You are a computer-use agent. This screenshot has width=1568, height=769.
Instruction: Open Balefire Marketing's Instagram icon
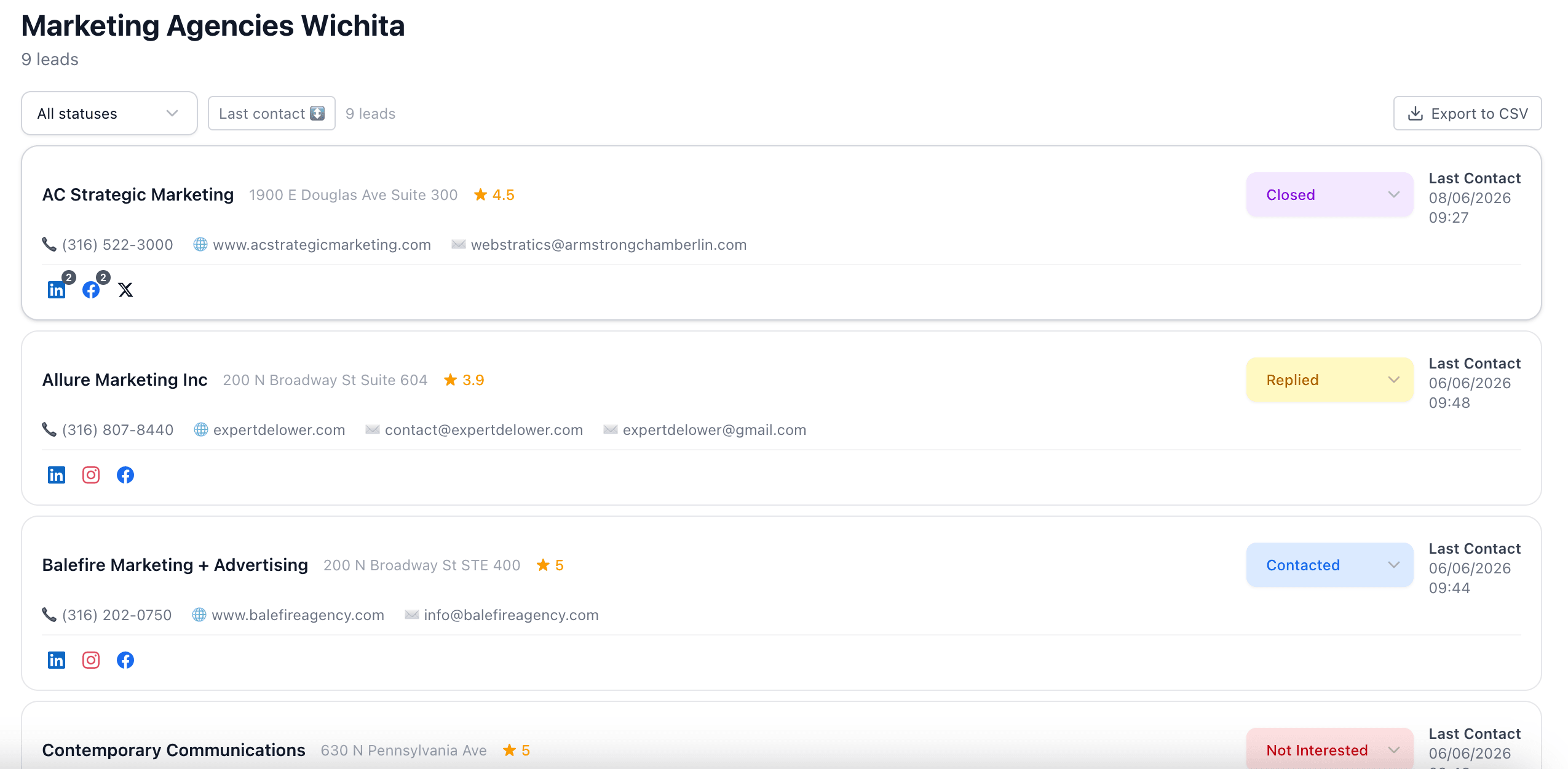coord(91,660)
